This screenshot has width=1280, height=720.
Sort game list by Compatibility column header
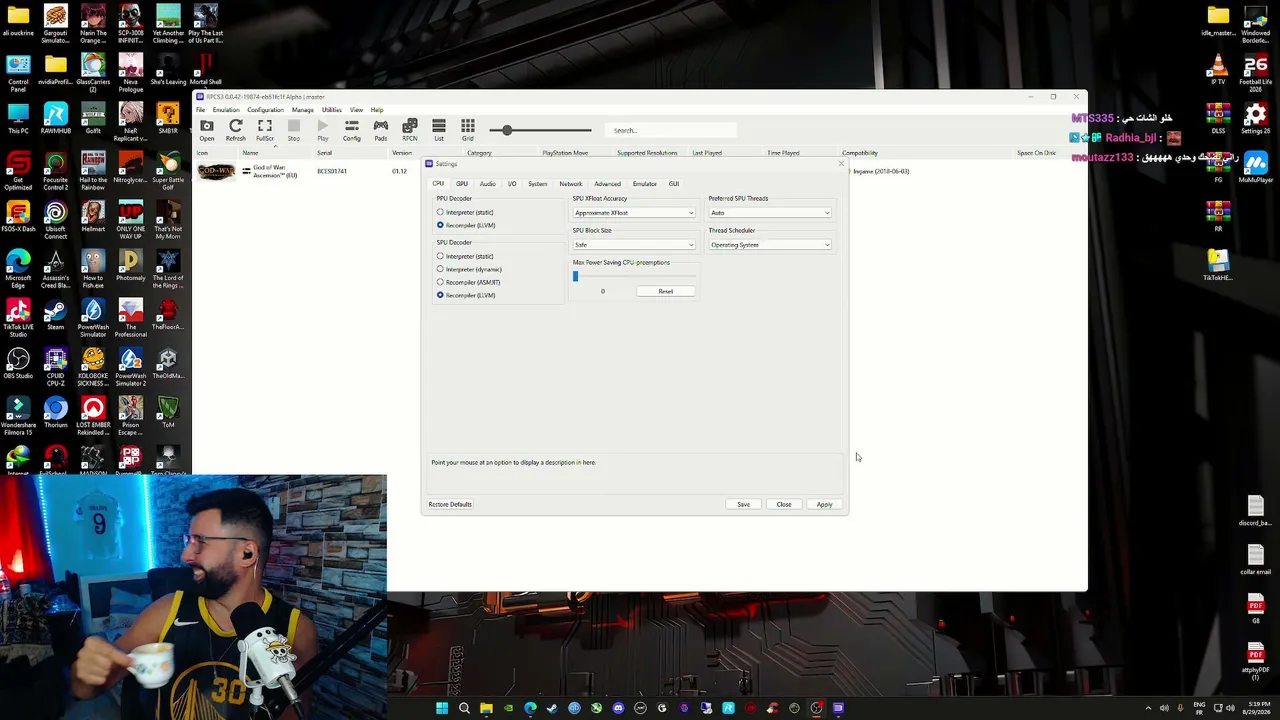coord(860,153)
